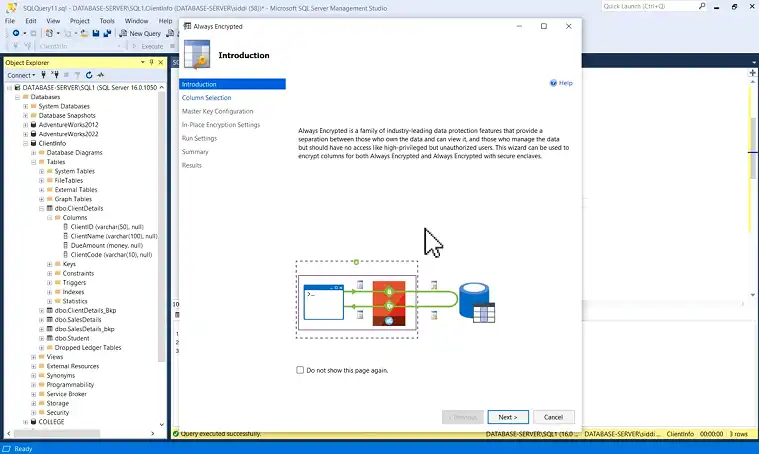Open the Activity Monitor icon in Object Explorer

point(101,75)
